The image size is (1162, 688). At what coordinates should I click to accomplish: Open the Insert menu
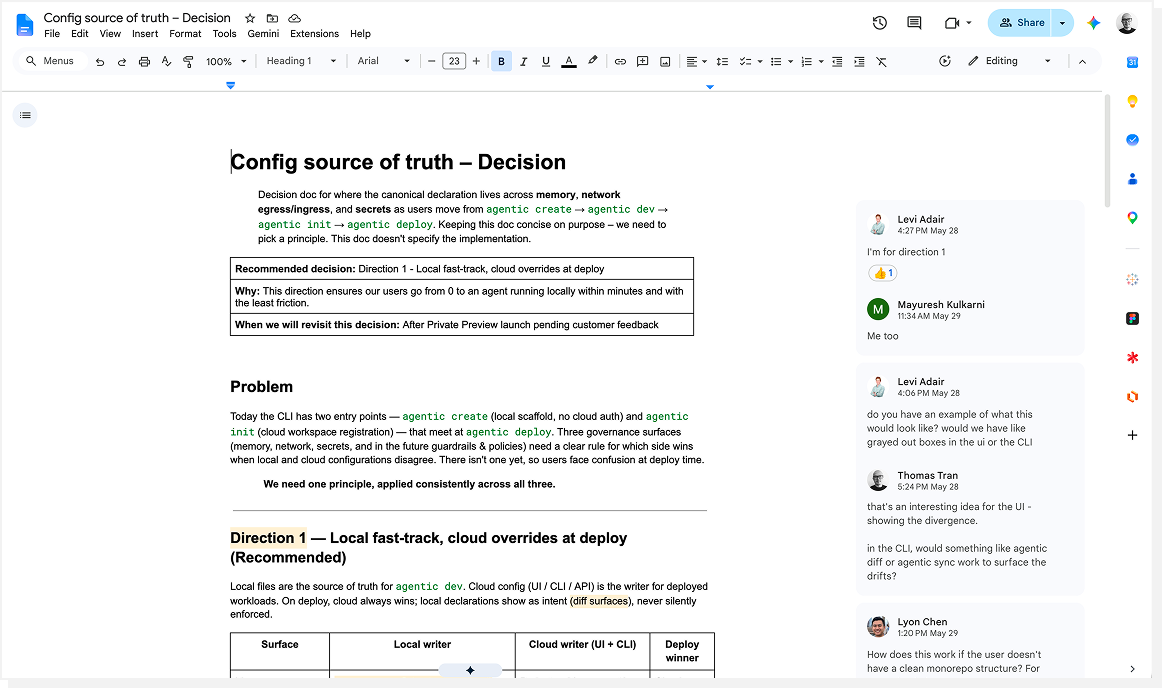click(x=145, y=33)
